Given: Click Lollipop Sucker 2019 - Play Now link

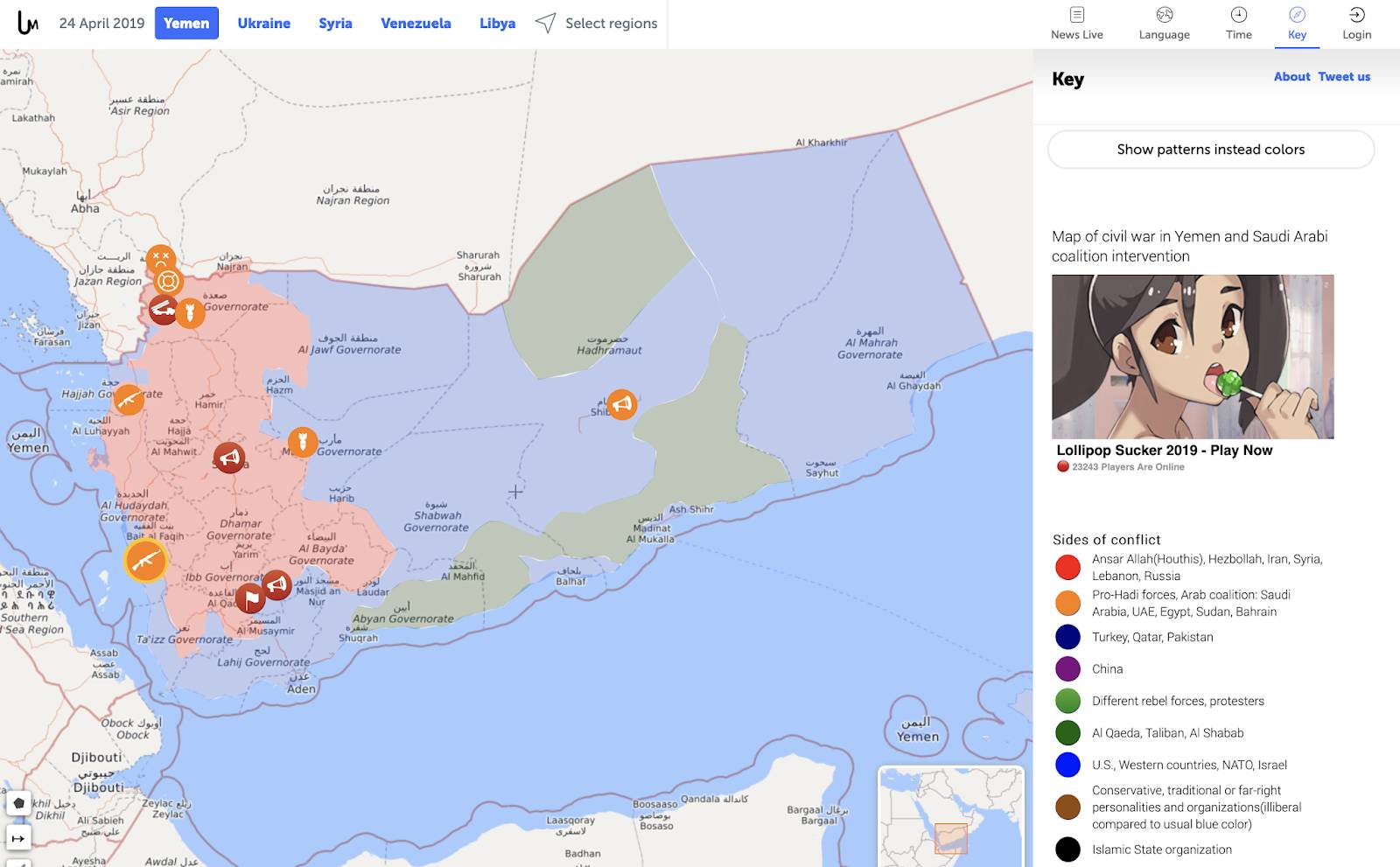Looking at the screenshot, I should pyautogui.click(x=1164, y=450).
